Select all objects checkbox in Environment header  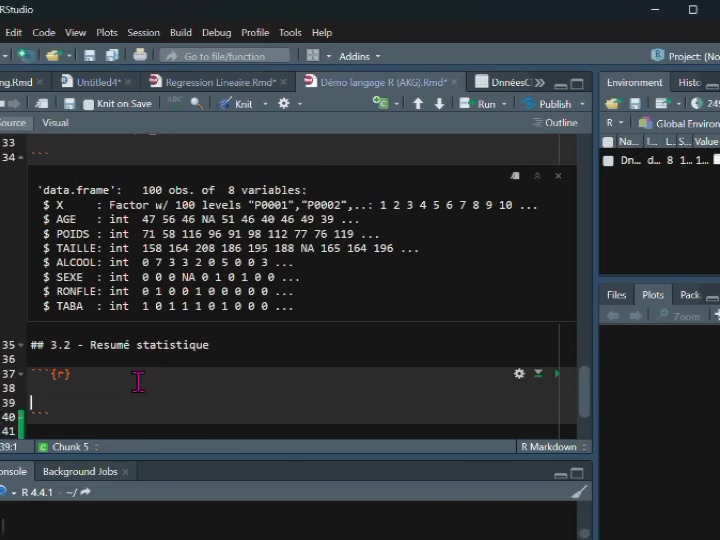pyautogui.click(x=608, y=142)
